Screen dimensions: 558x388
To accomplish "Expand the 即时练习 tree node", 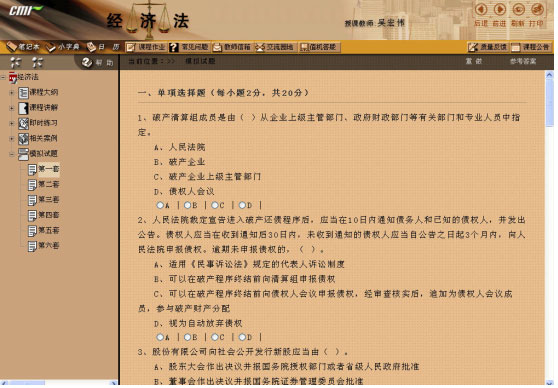I will click(x=12, y=123).
